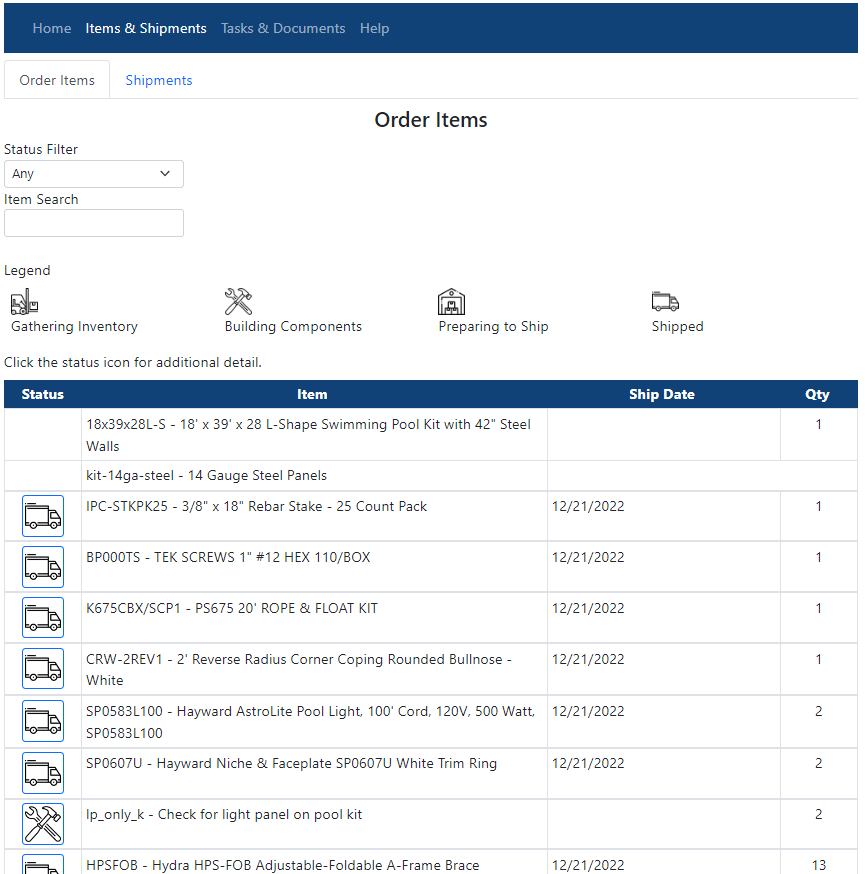The width and height of the screenshot is (865, 874).
Task: Select SP0607U Hayward Niche item text
Action: point(291,763)
